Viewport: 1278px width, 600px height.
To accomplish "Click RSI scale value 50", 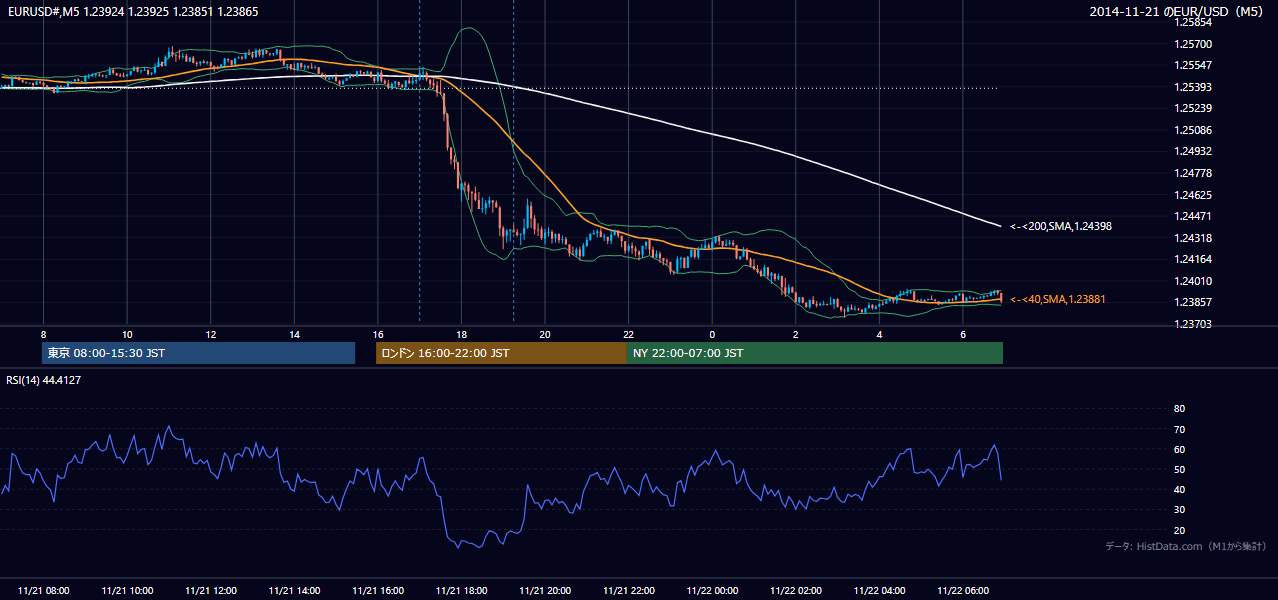I will tap(1179, 469).
